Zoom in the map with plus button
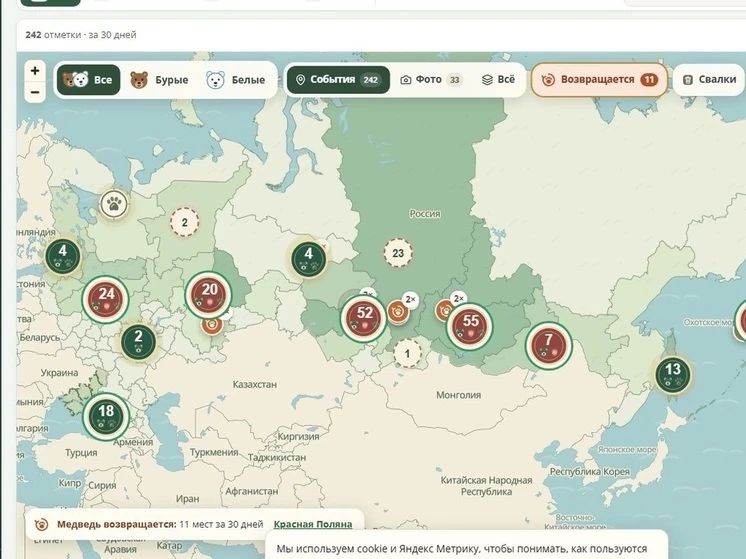746x559 pixels. tap(35, 71)
